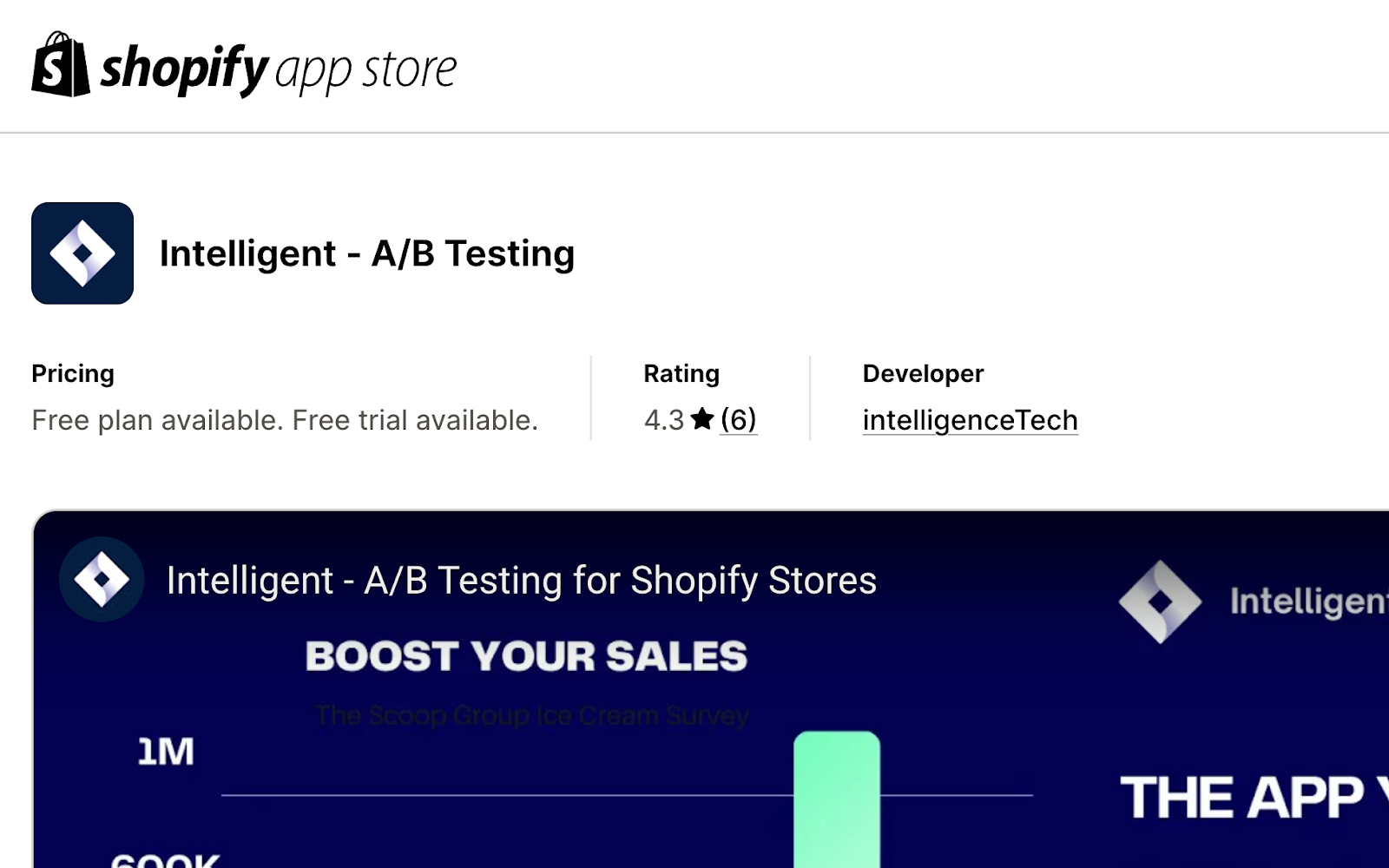Click the Pricing label
The width and height of the screenshot is (1389, 868).
(73, 373)
